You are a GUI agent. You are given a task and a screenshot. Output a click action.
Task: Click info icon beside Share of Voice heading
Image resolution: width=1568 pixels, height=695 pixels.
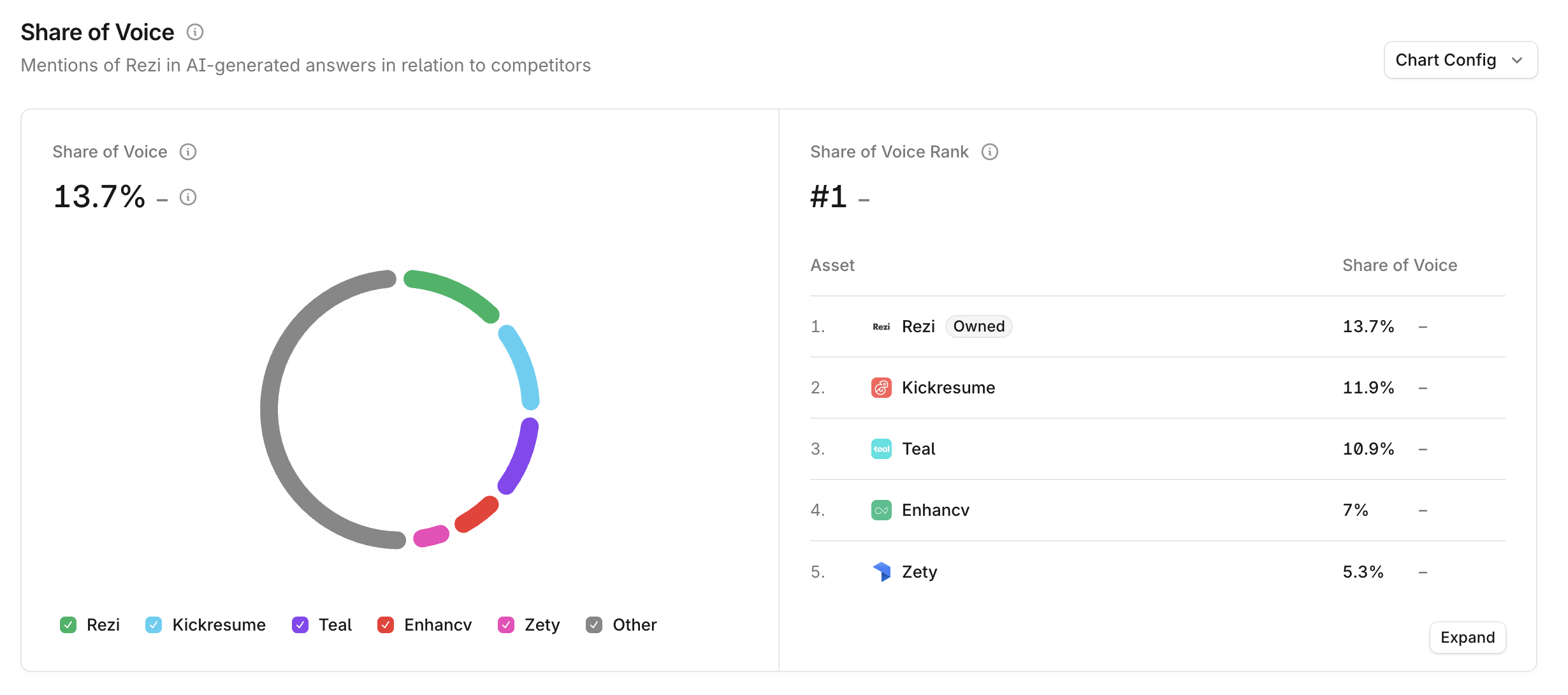(195, 32)
